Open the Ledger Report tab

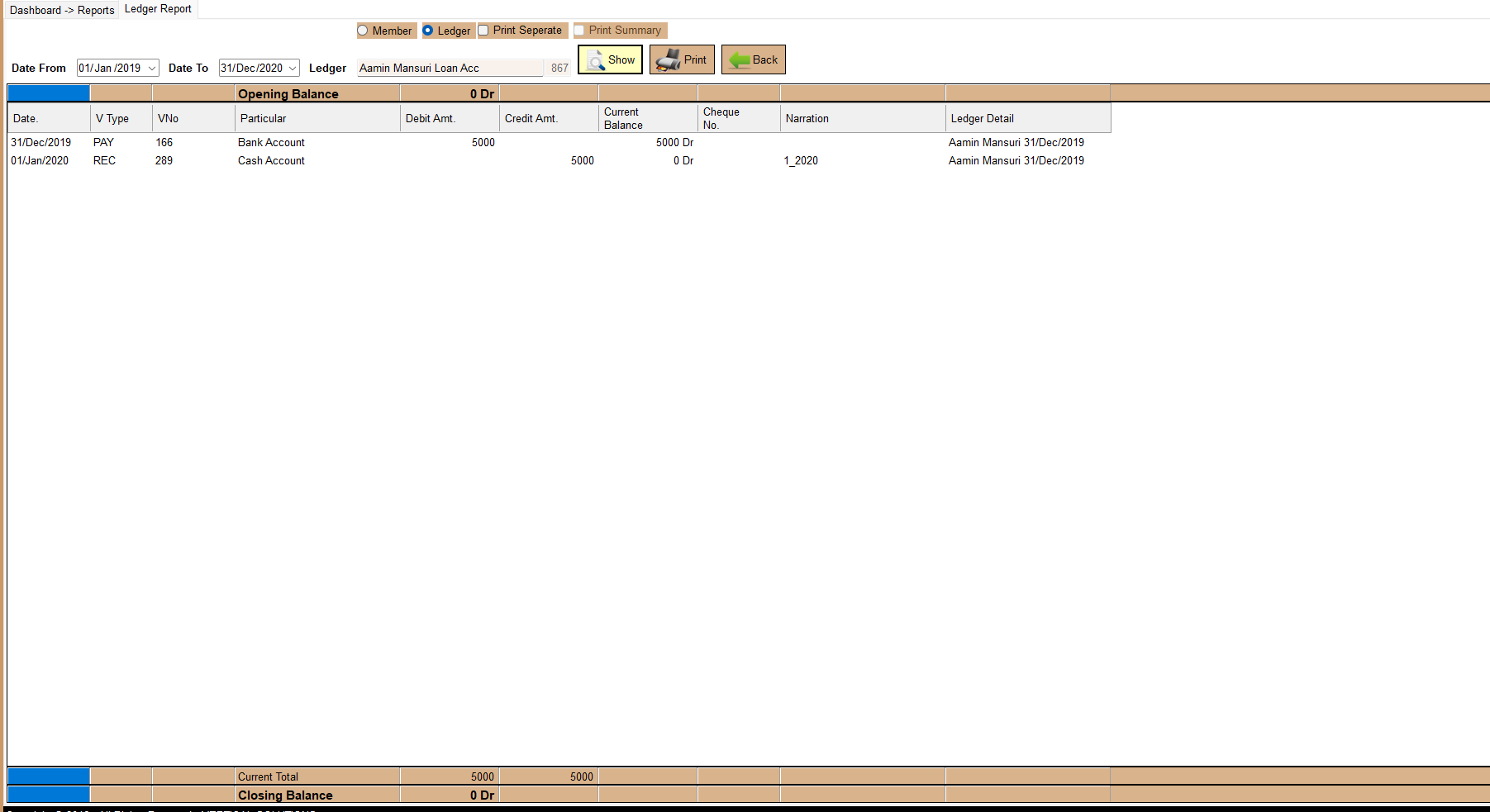tap(158, 9)
